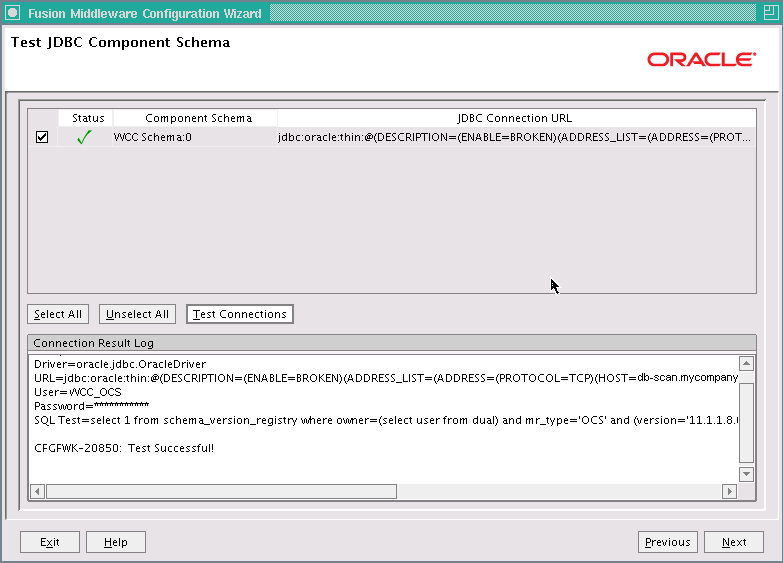Click the maximize icon in title bar
783x563 pixels.
click(x=771, y=13)
